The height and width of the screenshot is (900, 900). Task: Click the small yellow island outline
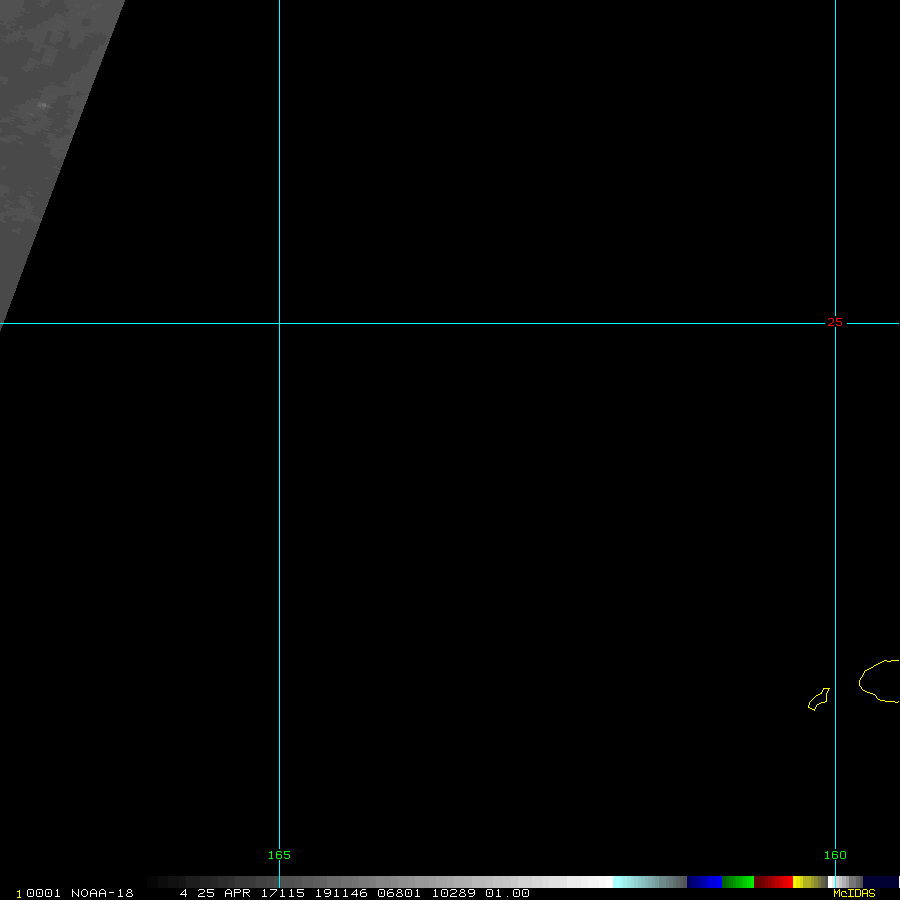[x=819, y=699]
